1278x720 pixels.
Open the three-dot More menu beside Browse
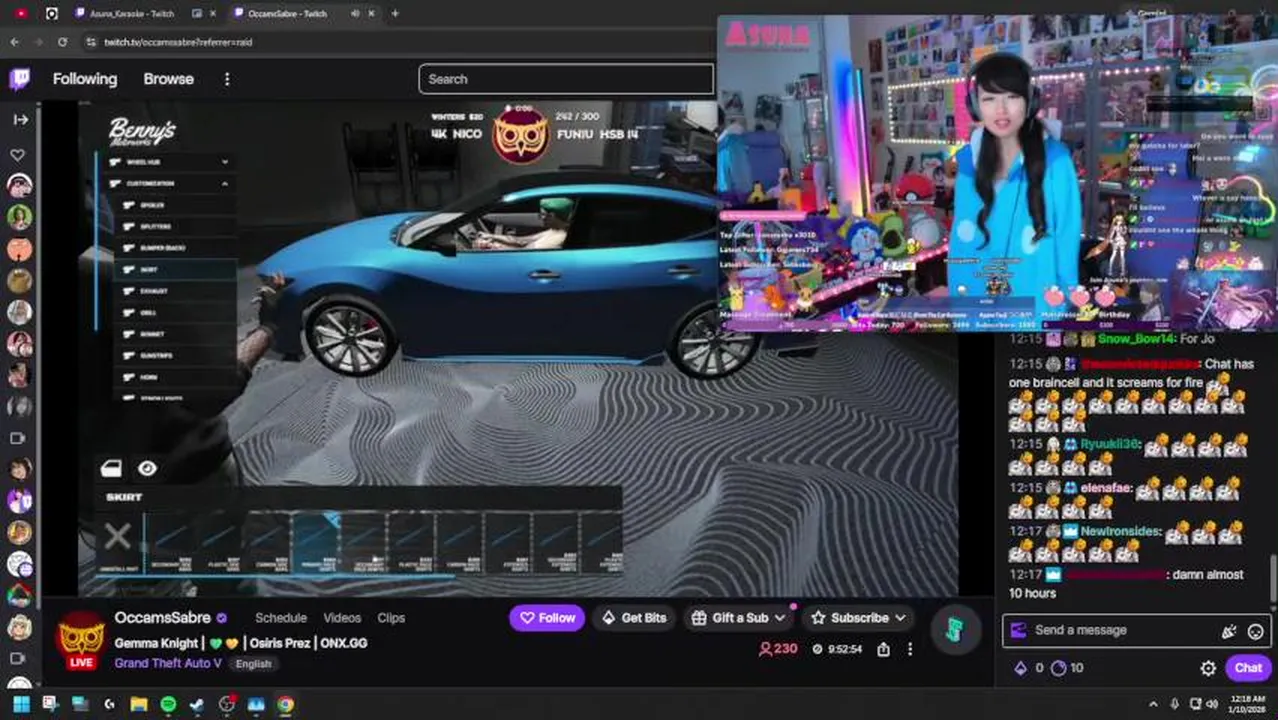(x=227, y=79)
